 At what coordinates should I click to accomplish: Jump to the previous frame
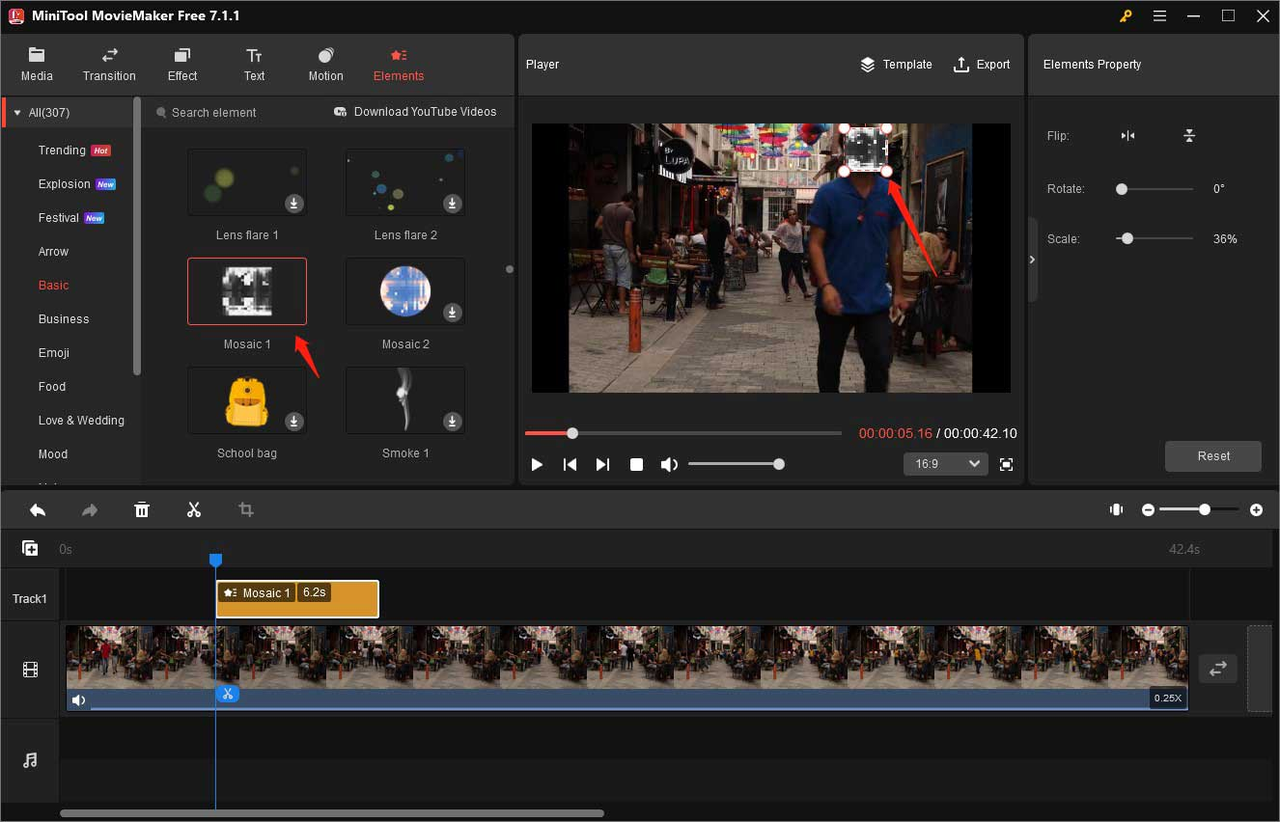tap(570, 465)
